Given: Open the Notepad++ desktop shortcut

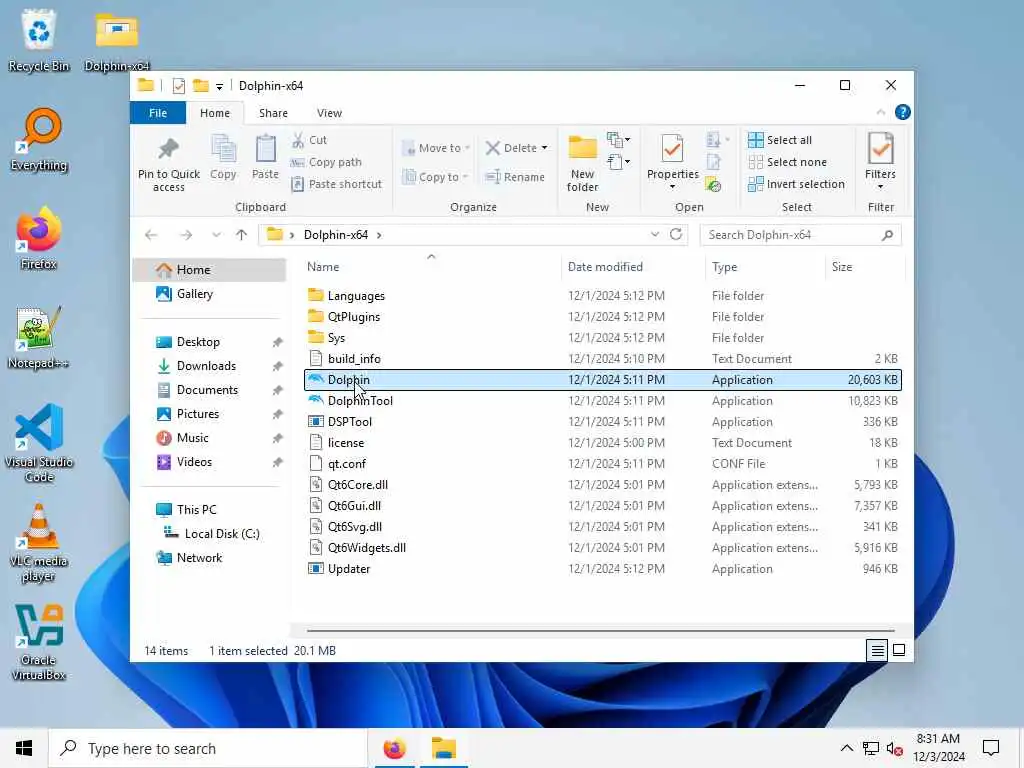Looking at the screenshot, I should click(x=39, y=338).
